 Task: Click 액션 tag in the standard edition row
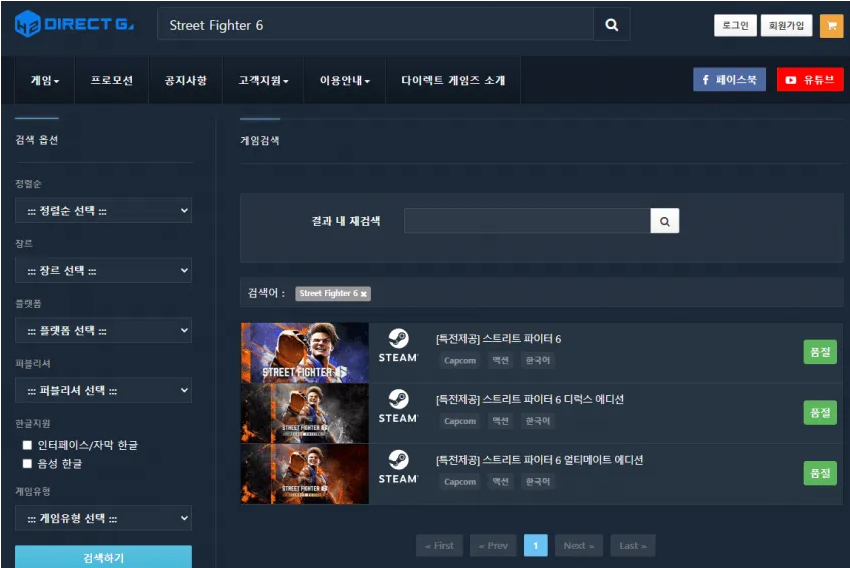(x=500, y=360)
